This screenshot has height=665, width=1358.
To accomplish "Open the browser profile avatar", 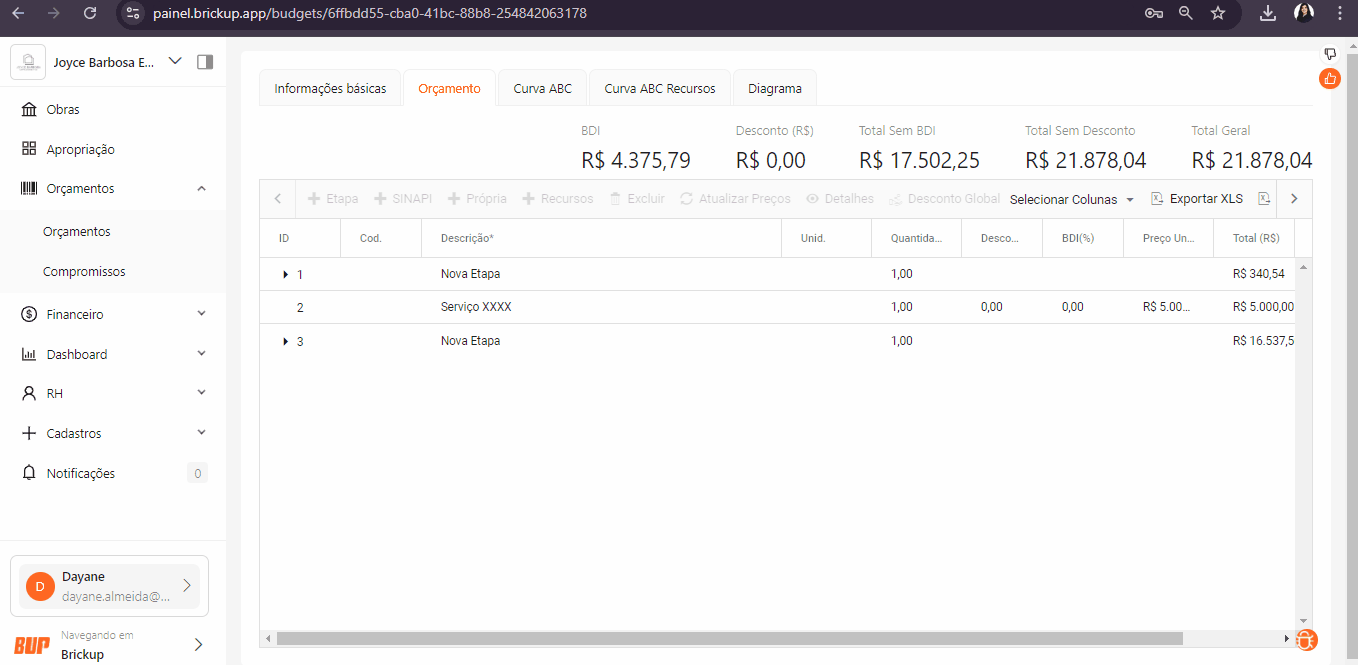I will pos(1304,13).
